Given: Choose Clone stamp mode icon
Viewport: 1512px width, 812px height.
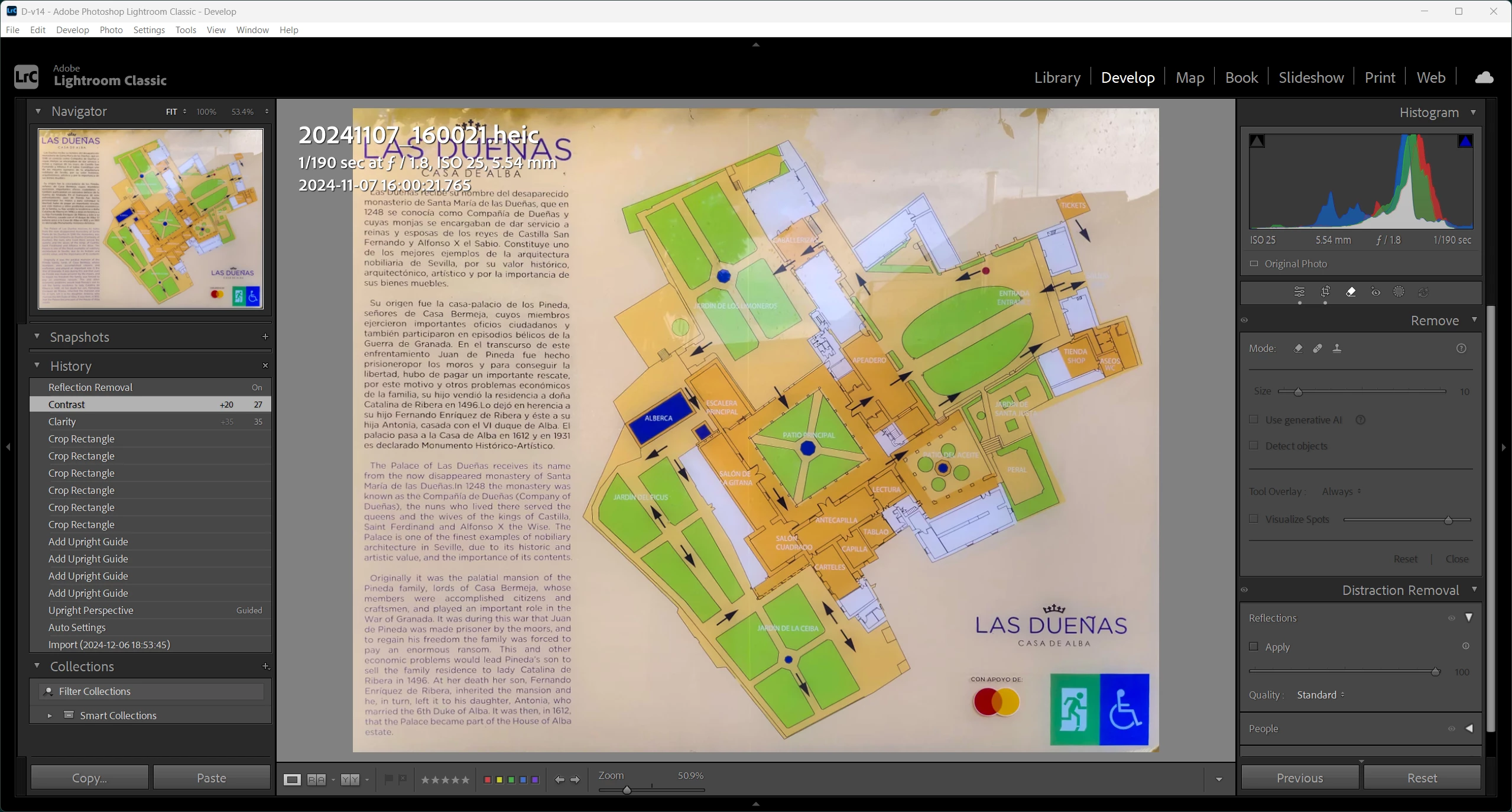Looking at the screenshot, I should tap(1337, 348).
